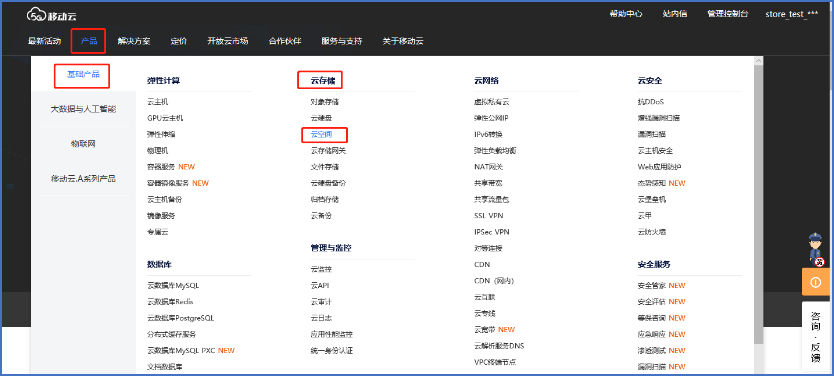Open 站内信 in top bar
834x376 pixels.
pyautogui.click(x=675, y=14)
